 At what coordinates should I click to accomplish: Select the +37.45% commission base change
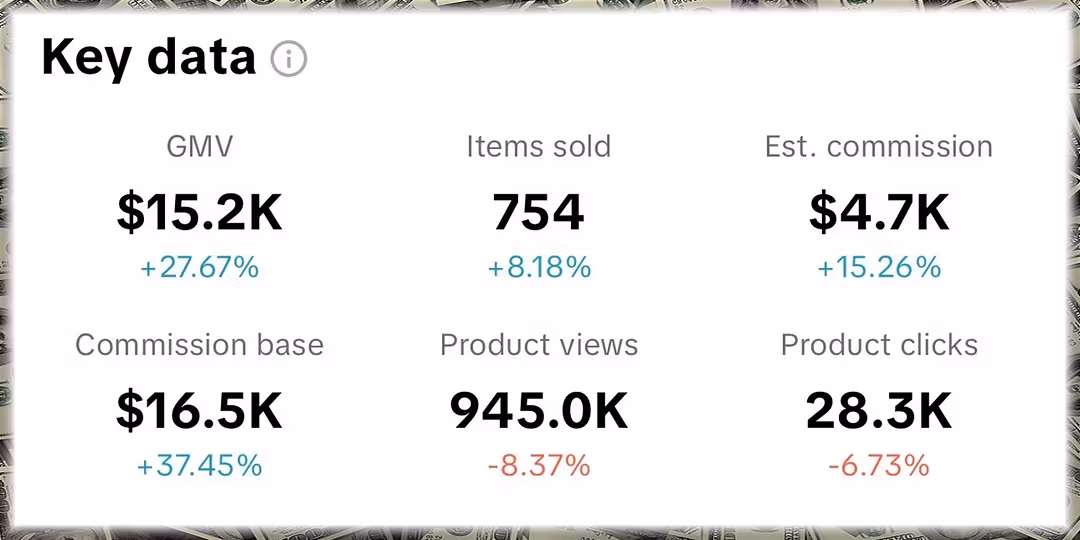point(200,466)
